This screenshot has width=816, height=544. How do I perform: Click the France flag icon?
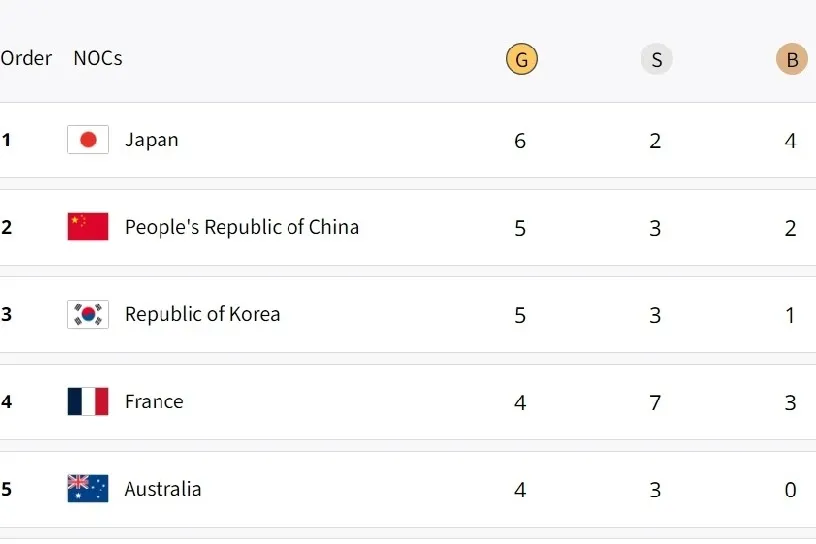tap(88, 401)
